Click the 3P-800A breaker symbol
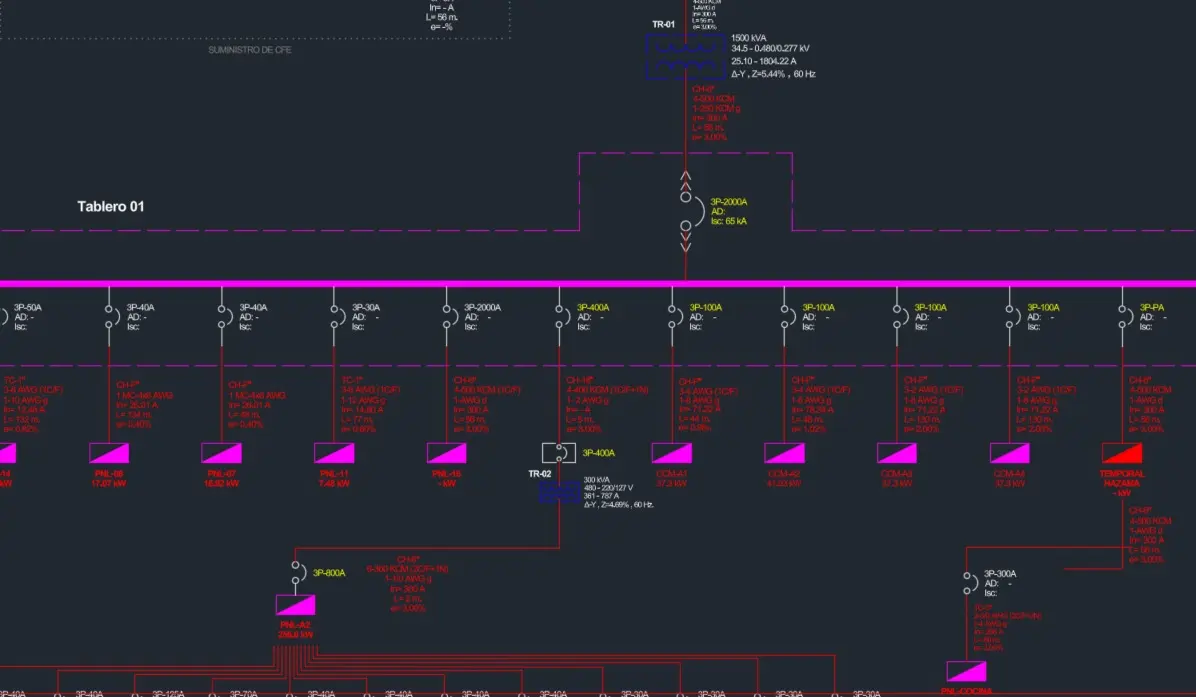 click(298, 573)
